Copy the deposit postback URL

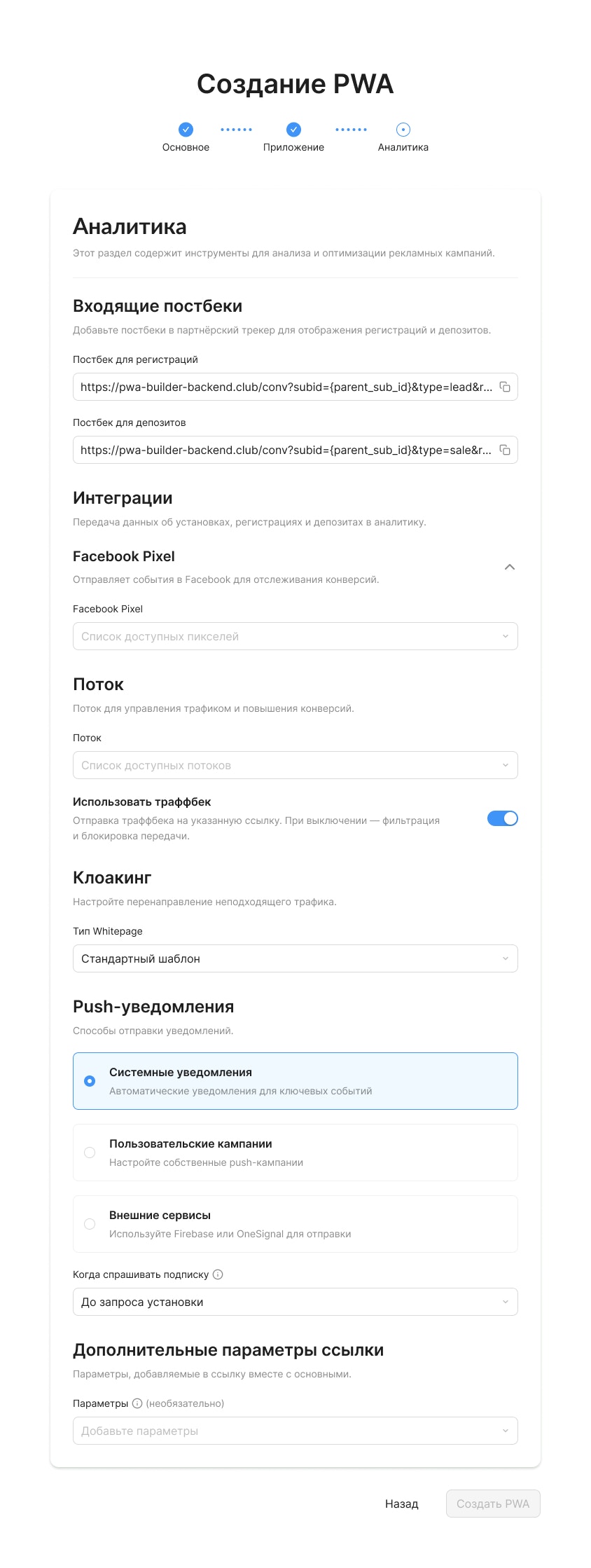506,449
